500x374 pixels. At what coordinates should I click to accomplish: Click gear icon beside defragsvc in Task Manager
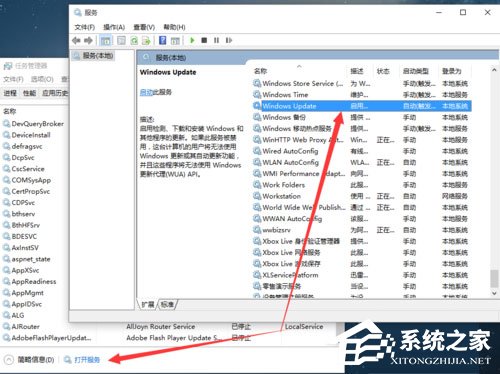pos(6,146)
